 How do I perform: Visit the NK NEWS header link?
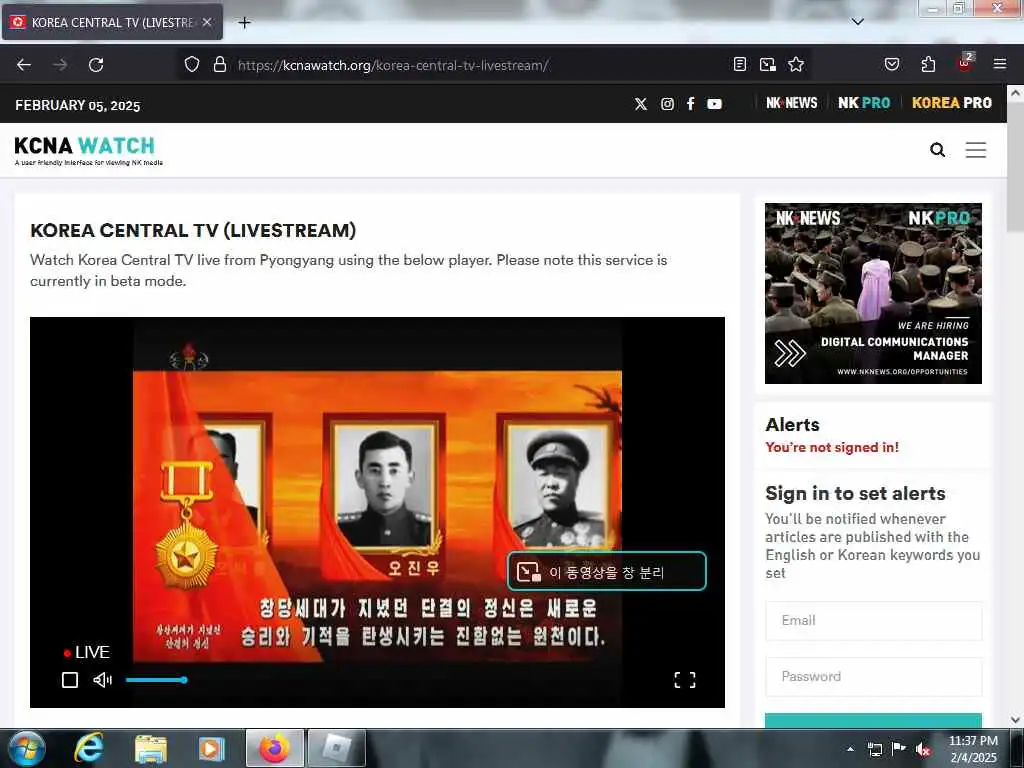pos(792,103)
